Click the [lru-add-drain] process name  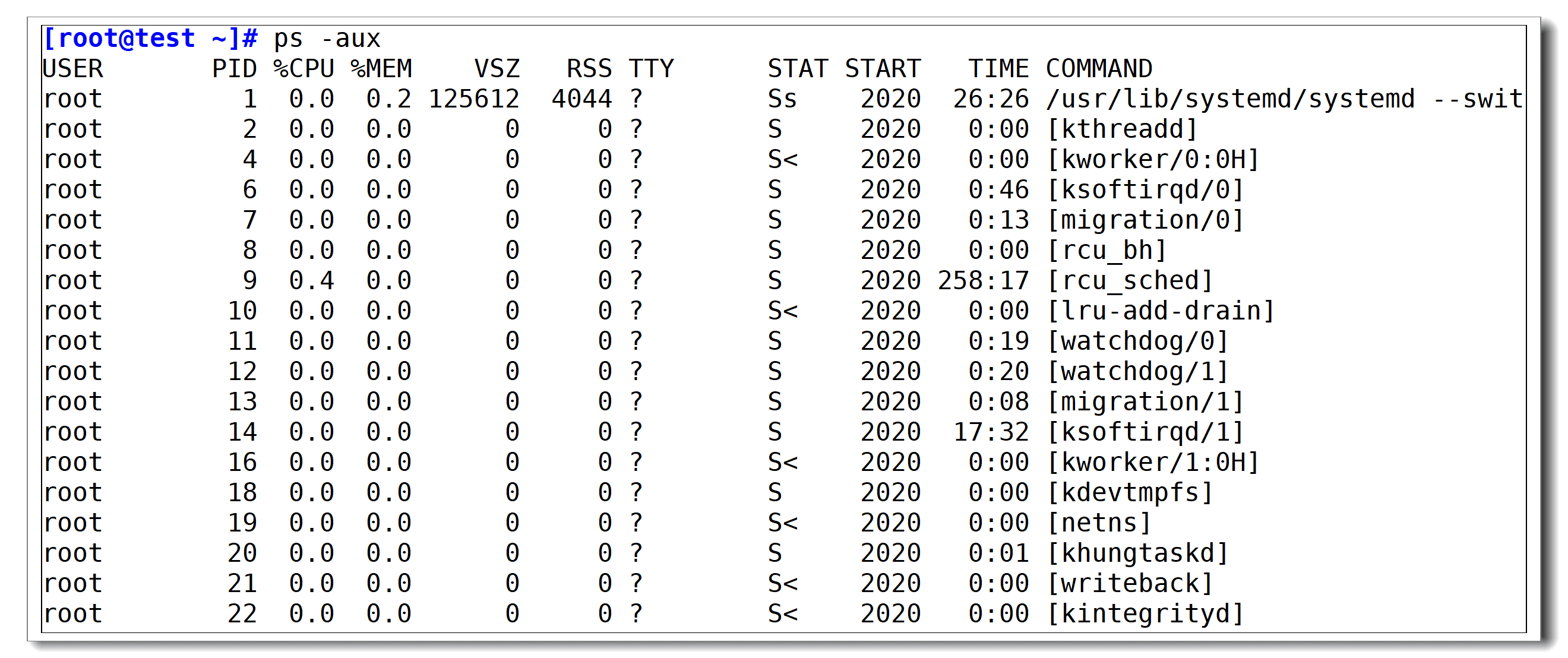point(1160,311)
